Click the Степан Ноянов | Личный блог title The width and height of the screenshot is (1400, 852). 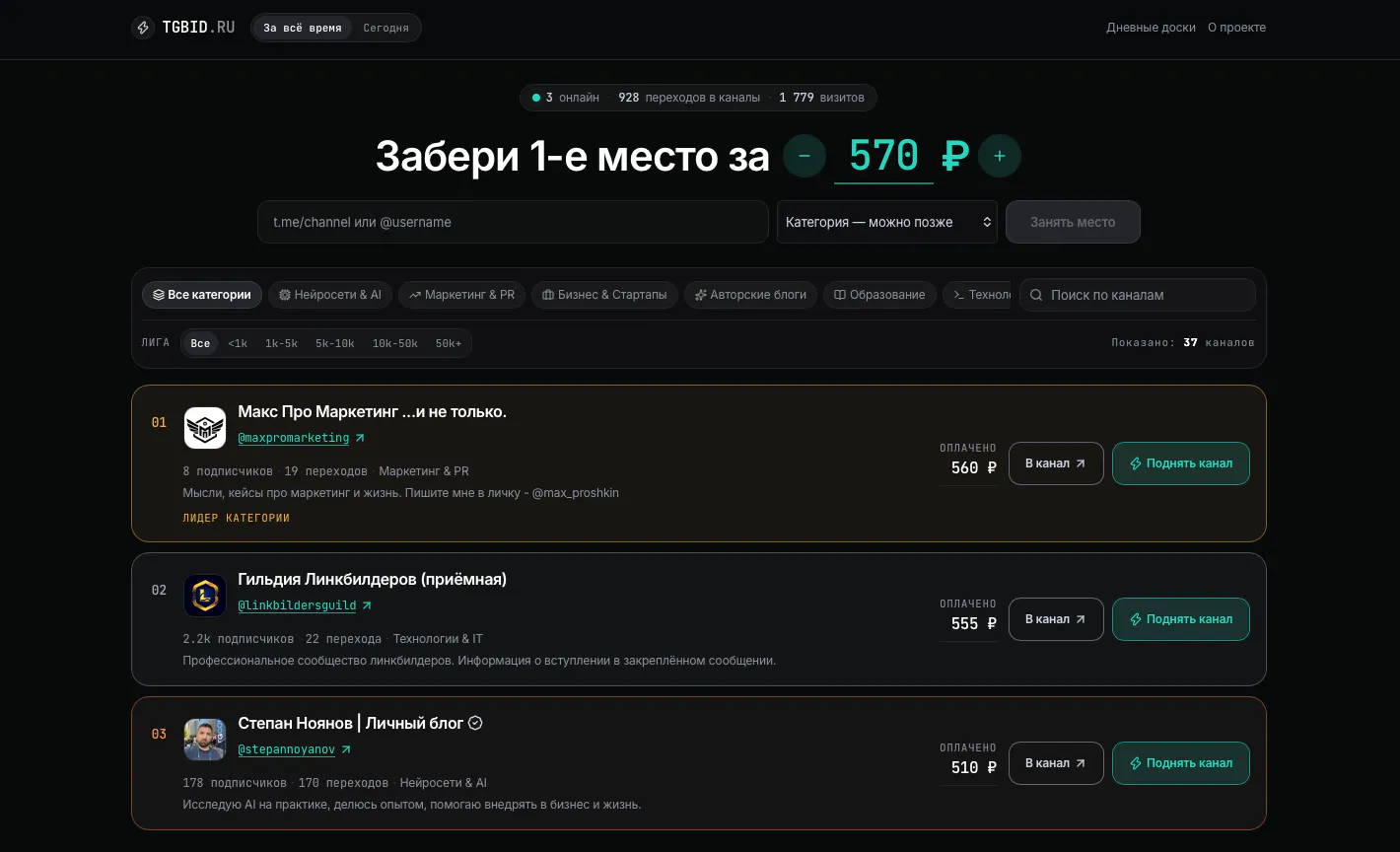click(350, 724)
